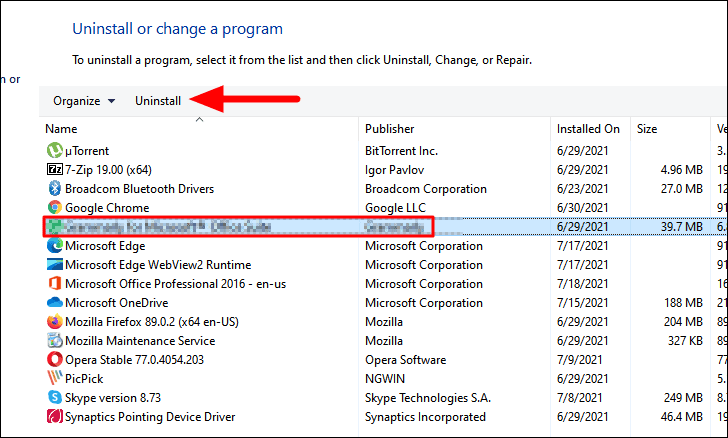Select the Microsoft Edge entry name
Screen dimensions: 728x438
click(x=105, y=246)
